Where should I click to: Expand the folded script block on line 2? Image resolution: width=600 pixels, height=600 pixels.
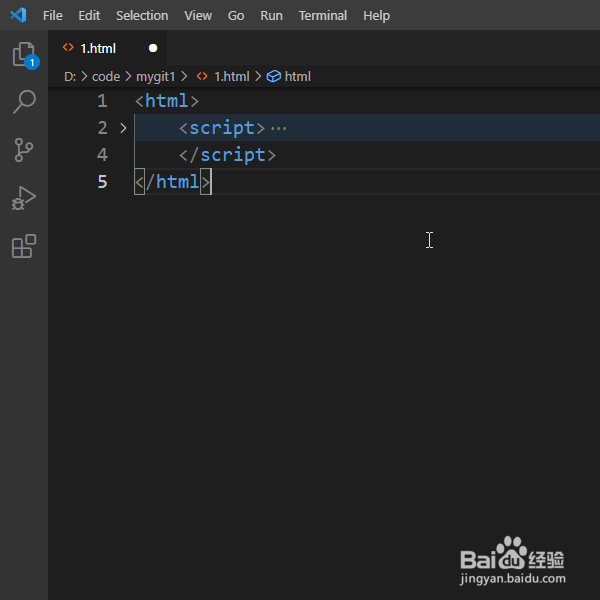coord(123,128)
